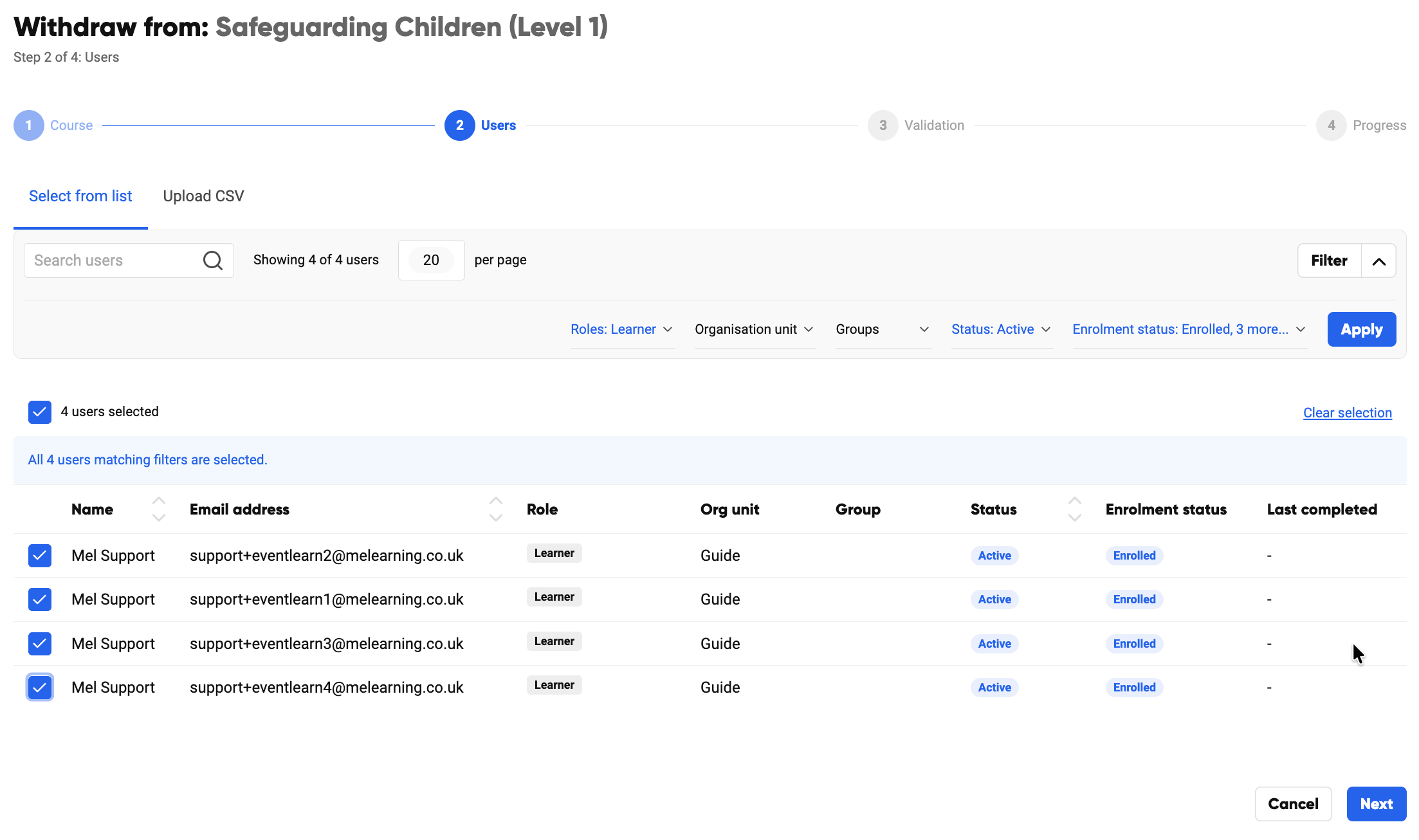
Task: Sort by Email address column arrows
Action: click(x=496, y=509)
